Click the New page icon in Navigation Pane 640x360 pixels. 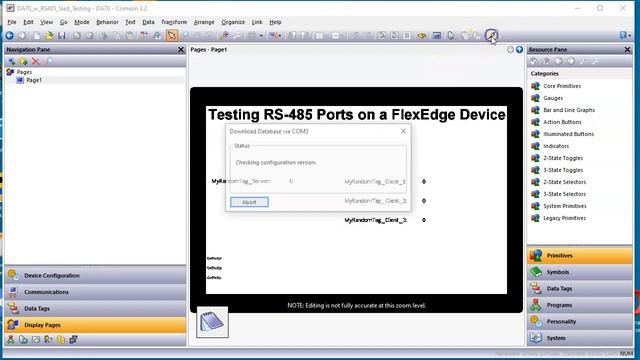[11, 61]
